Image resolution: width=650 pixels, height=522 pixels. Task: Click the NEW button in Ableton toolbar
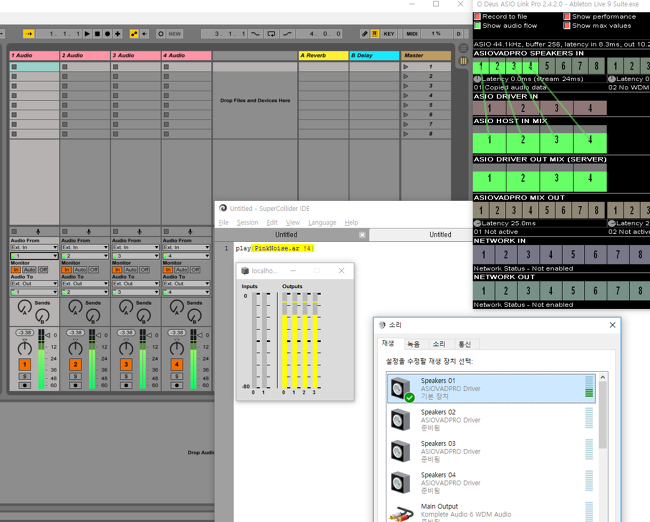tap(175, 34)
